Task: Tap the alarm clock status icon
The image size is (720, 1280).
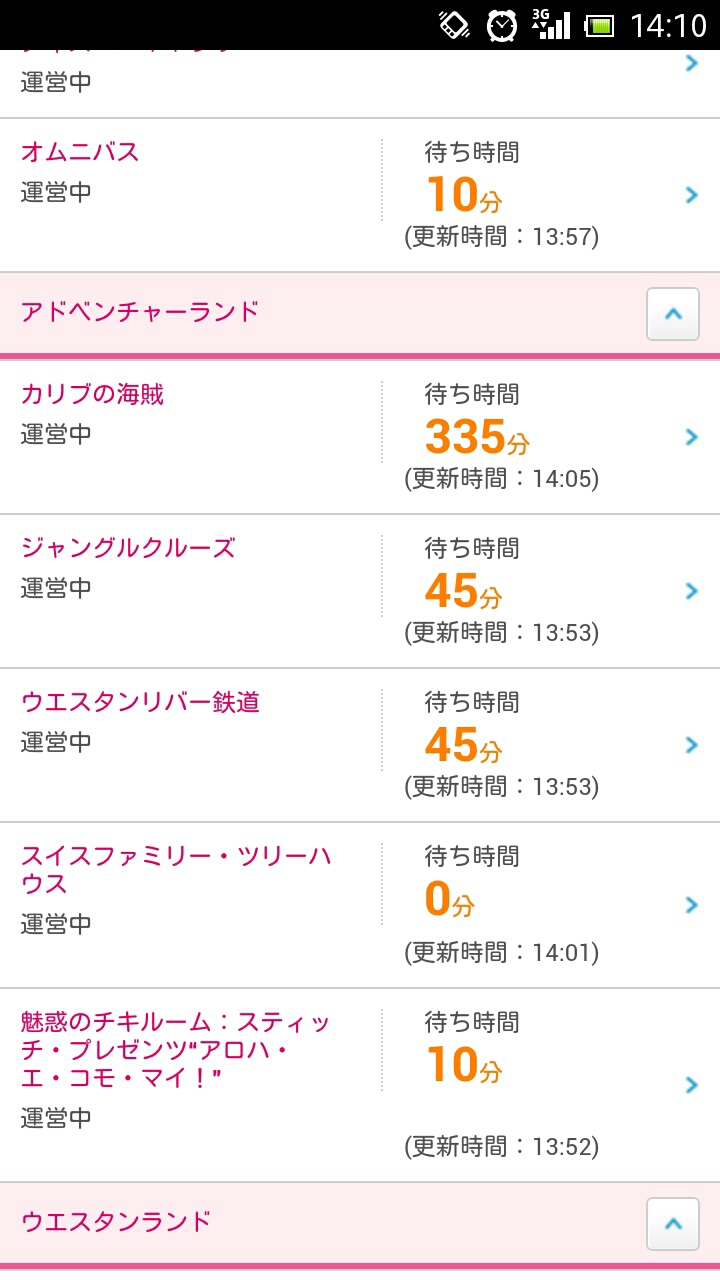Action: (x=502, y=25)
